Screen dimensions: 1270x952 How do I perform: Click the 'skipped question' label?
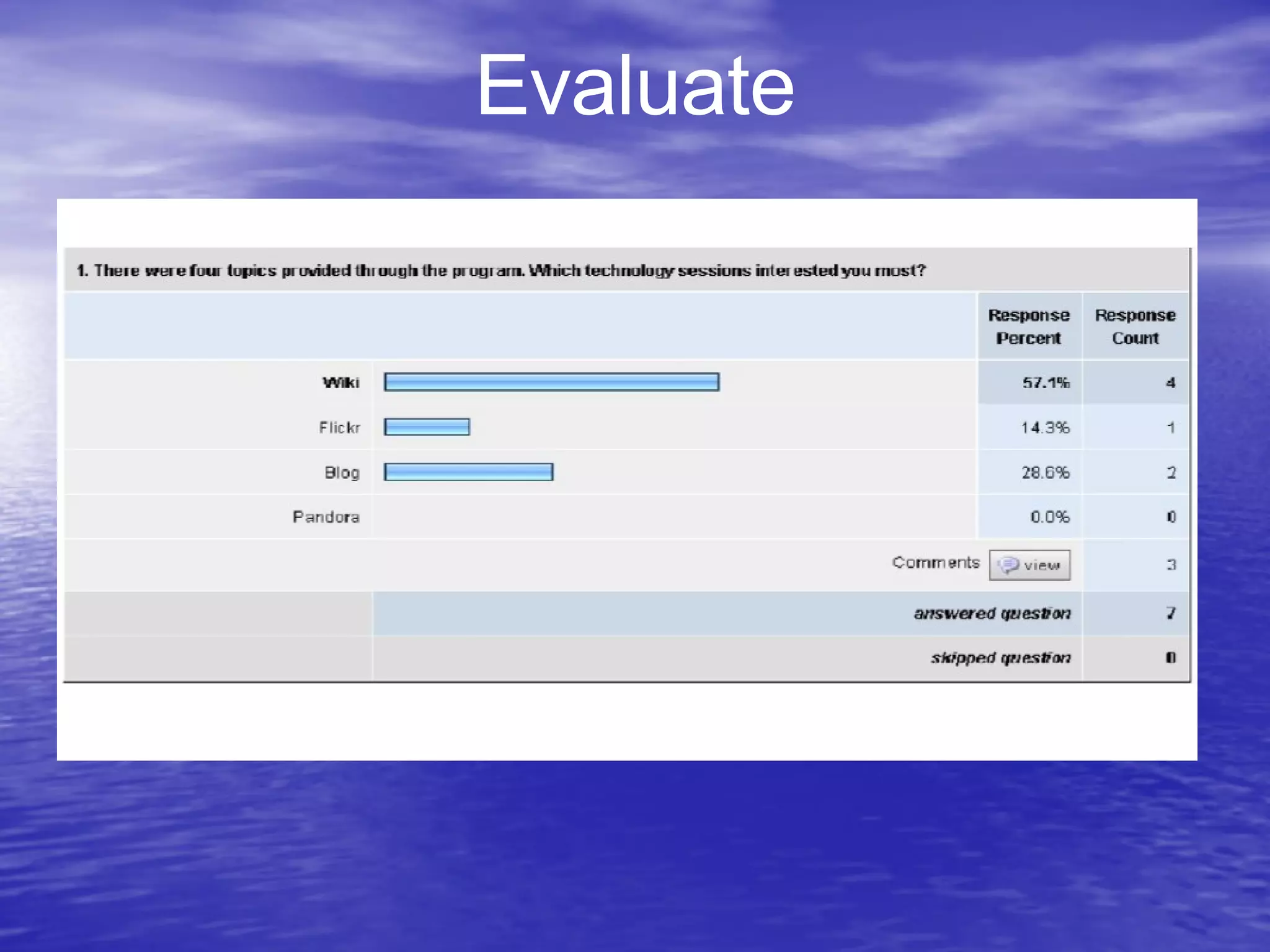1000,658
